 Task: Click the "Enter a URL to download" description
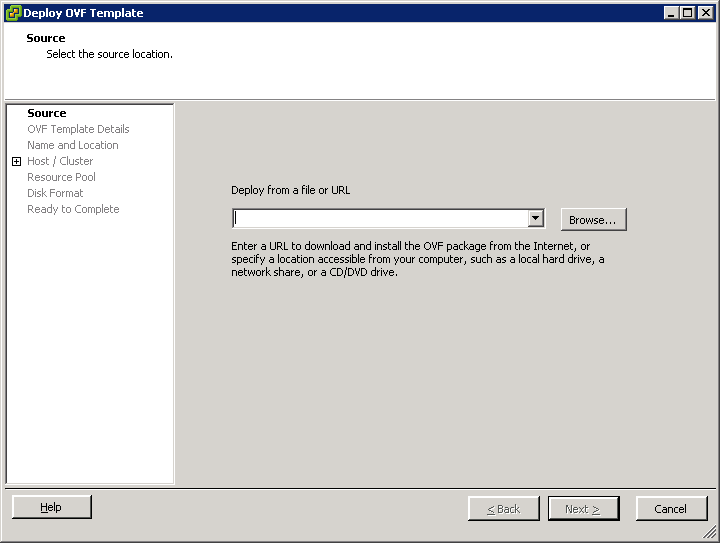[x=417, y=259]
